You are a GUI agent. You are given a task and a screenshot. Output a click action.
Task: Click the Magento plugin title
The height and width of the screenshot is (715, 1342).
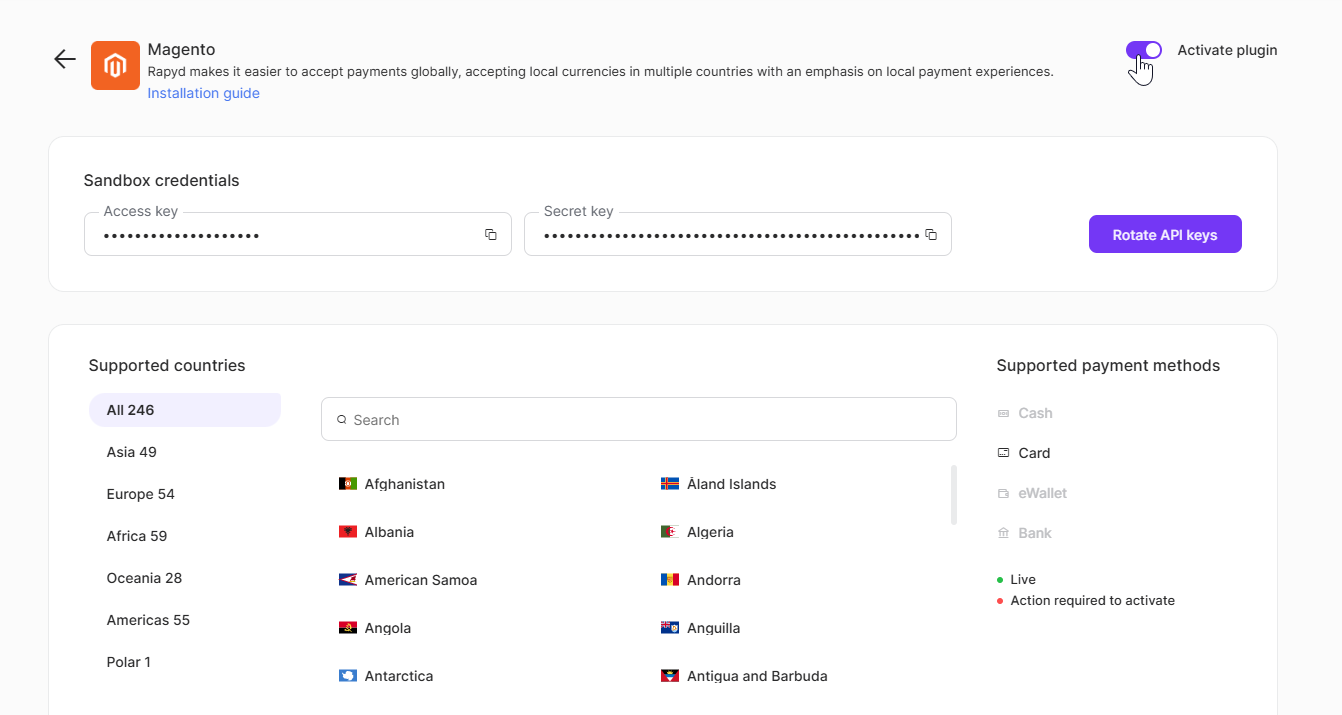181,49
